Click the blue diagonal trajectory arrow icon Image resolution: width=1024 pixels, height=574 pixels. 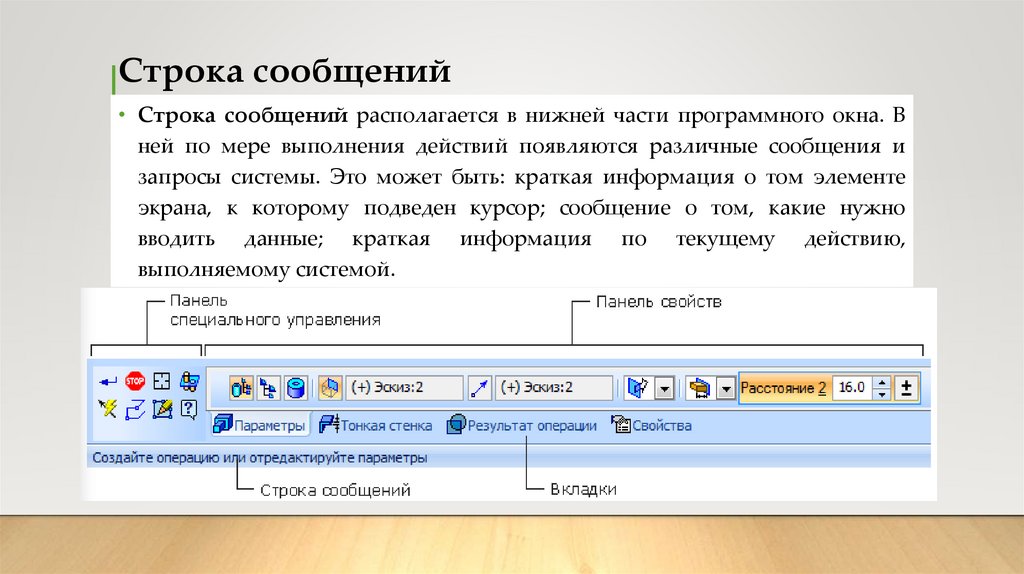click(480, 388)
